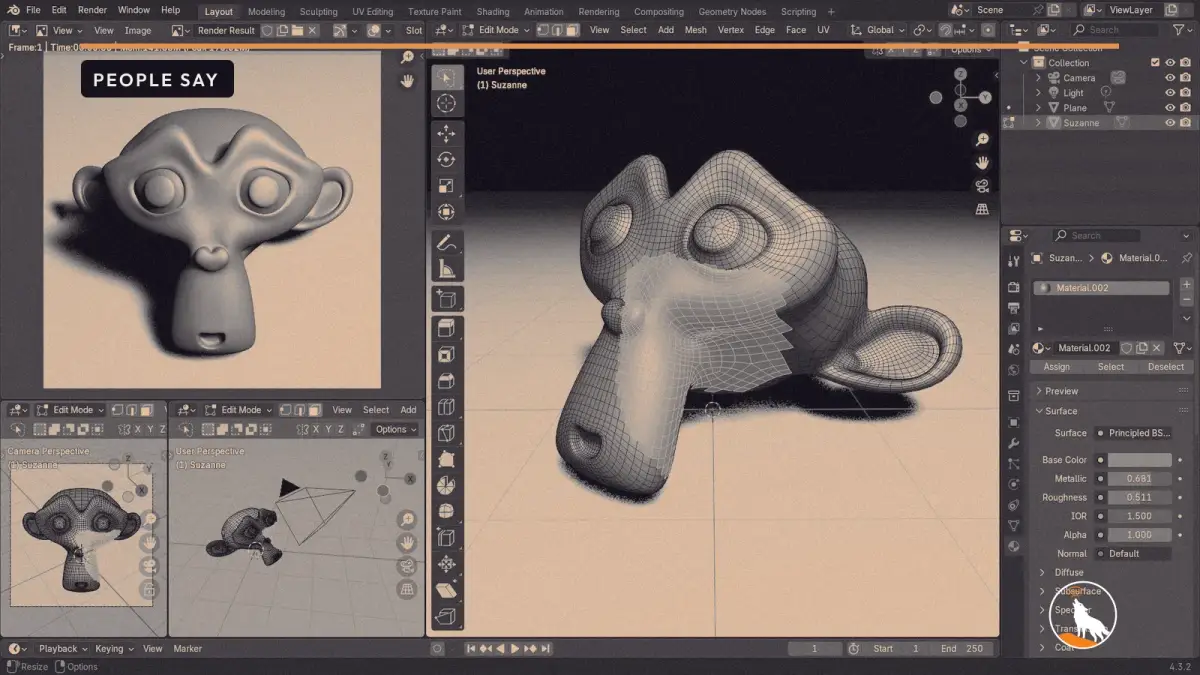Image resolution: width=1200 pixels, height=675 pixels.
Task: Click the outliner Search field
Action: [x=1113, y=30]
